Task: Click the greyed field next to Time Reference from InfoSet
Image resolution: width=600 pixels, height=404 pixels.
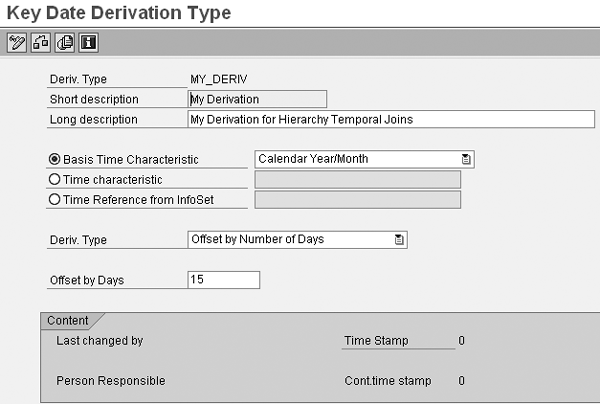Action: [x=358, y=200]
